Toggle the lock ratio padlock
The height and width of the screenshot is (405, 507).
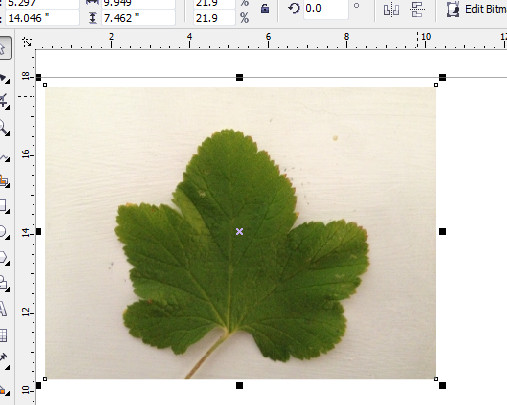(x=265, y=9)
